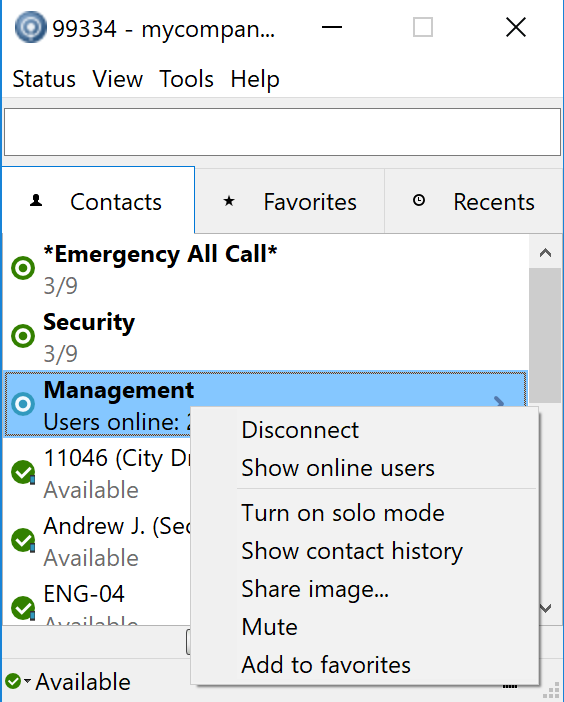564x702 pixels.
Task: Click the Emergency All Call channel status icon
Action: tap(23, 268)
